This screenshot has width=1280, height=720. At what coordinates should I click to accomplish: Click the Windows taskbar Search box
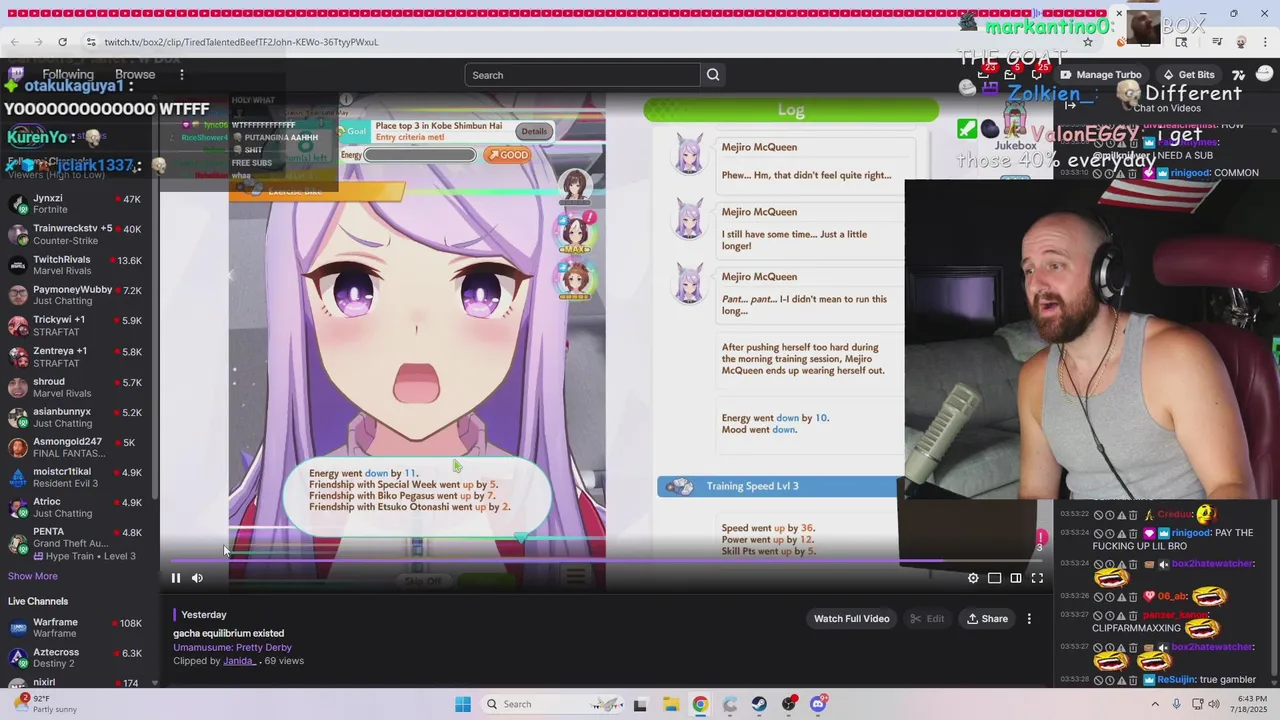click(x=553, y=704)
